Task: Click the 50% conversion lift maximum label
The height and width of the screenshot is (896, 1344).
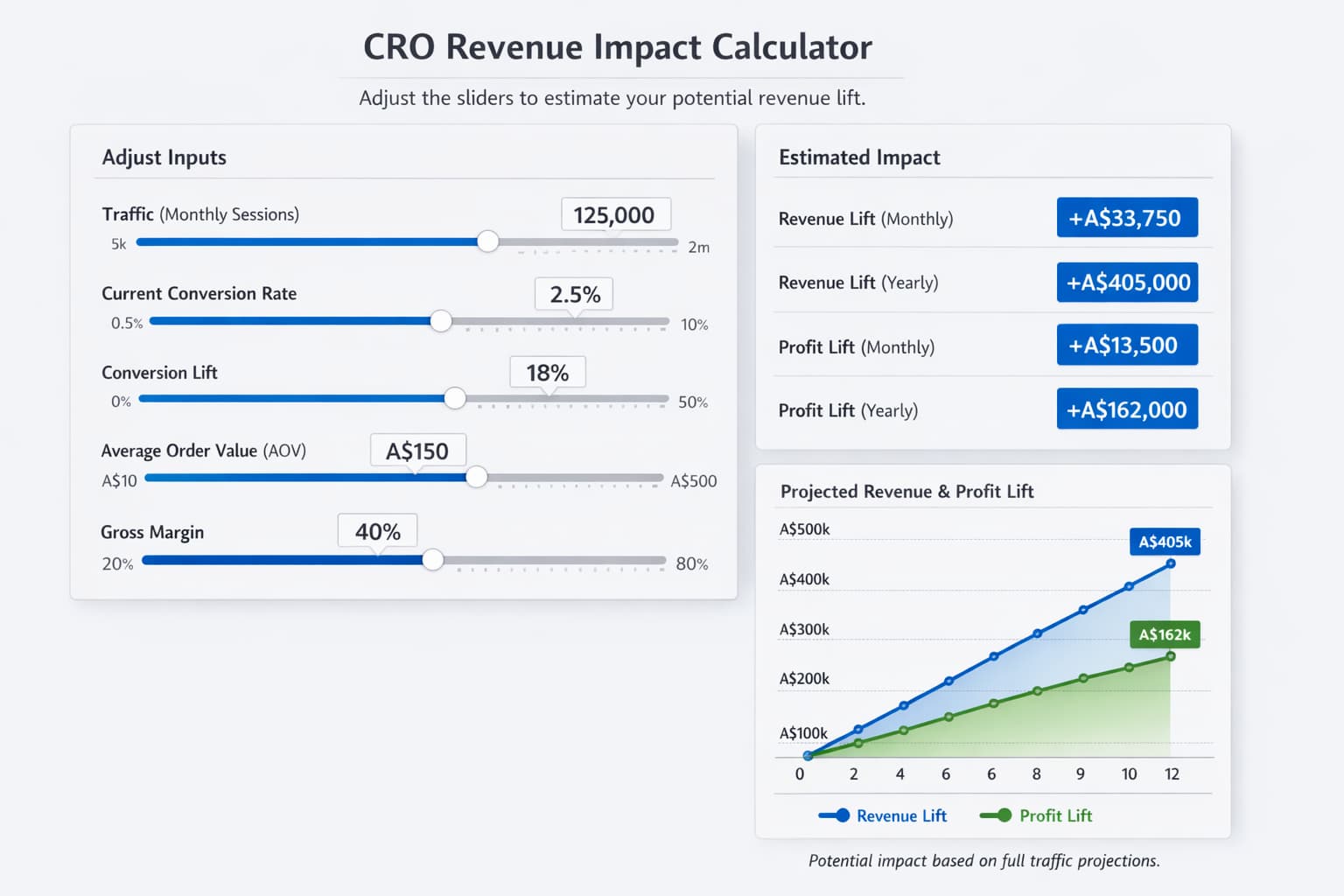Action: tap(693, 402)
